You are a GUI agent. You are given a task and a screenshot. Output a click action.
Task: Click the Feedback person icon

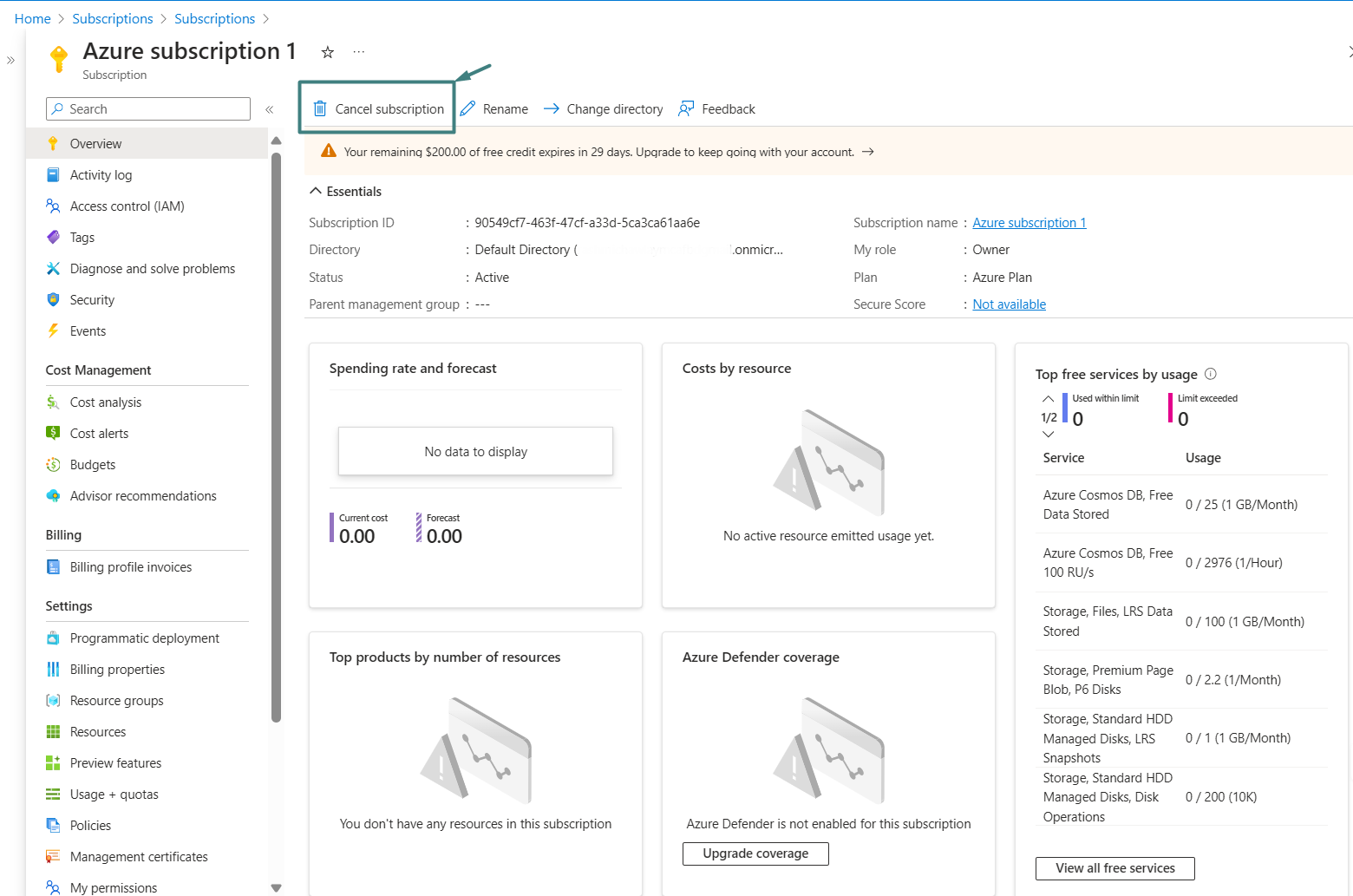click(686, 108)
